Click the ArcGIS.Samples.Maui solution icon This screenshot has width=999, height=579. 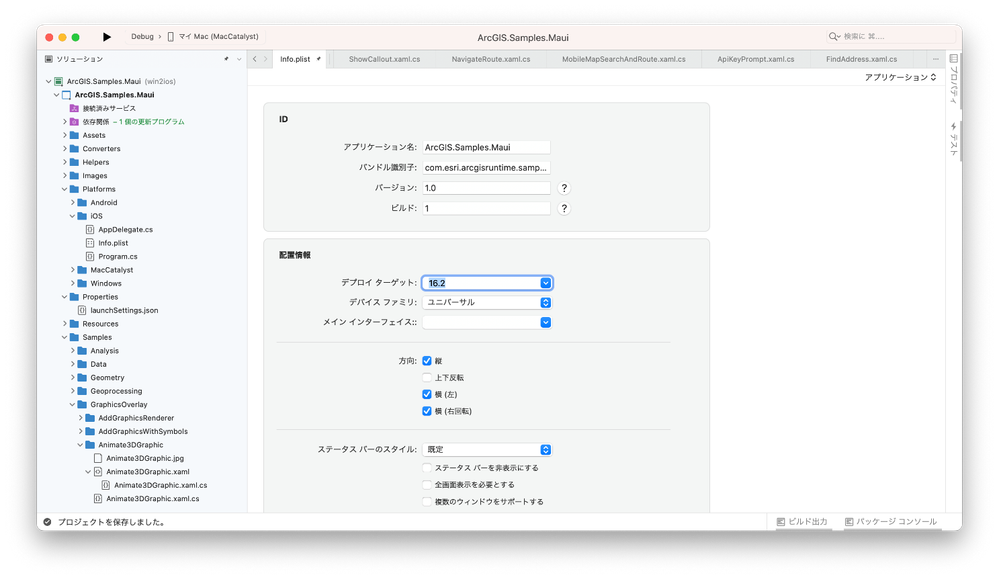click(x=59, y=82)
